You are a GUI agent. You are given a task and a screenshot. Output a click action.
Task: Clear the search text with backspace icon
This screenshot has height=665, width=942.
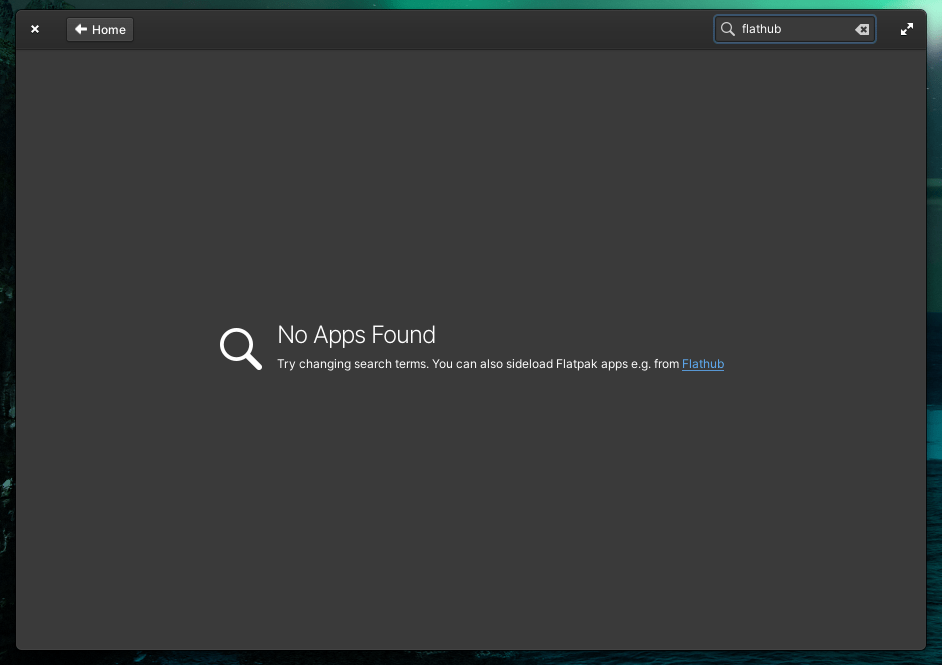pos(862,30)
